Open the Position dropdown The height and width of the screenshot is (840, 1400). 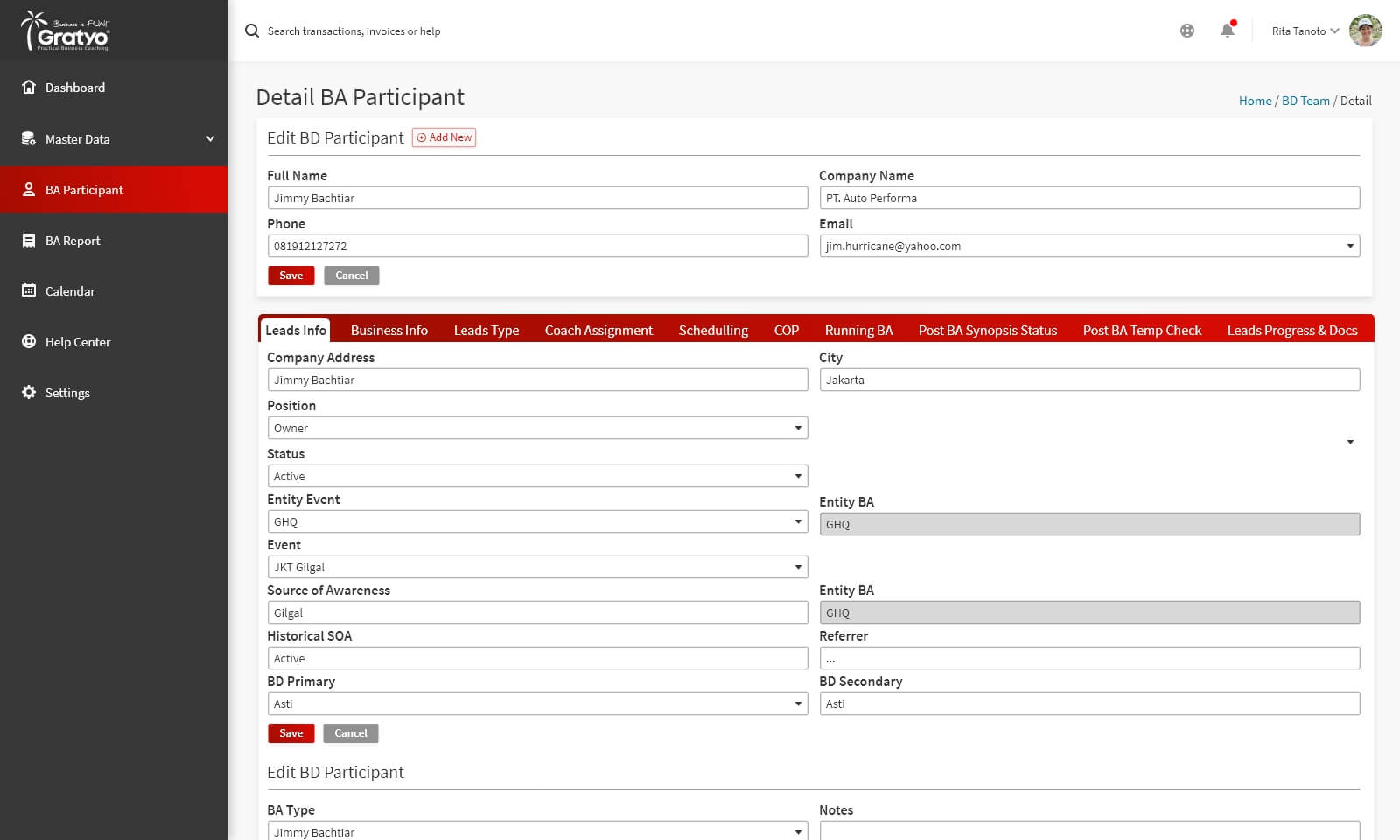pyautogui.click(x=536, y=428)
